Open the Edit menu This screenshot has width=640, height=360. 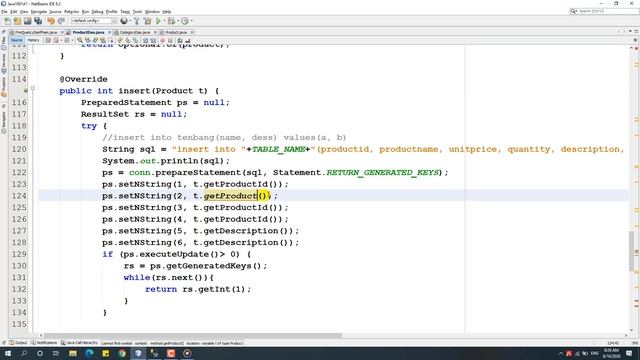coord(13,11)
